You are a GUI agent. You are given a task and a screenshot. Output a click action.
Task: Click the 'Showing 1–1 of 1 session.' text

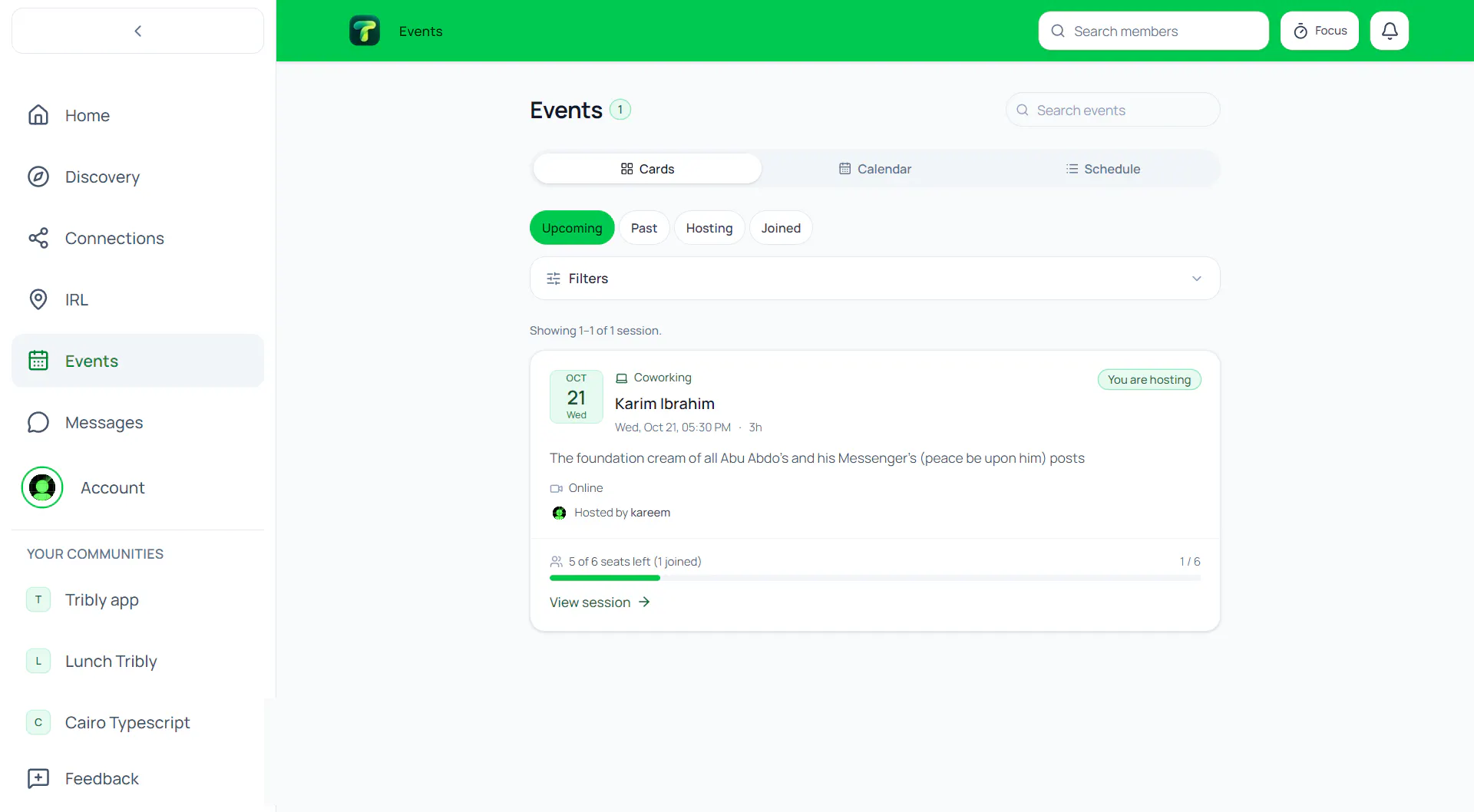(x=595, y=331)
